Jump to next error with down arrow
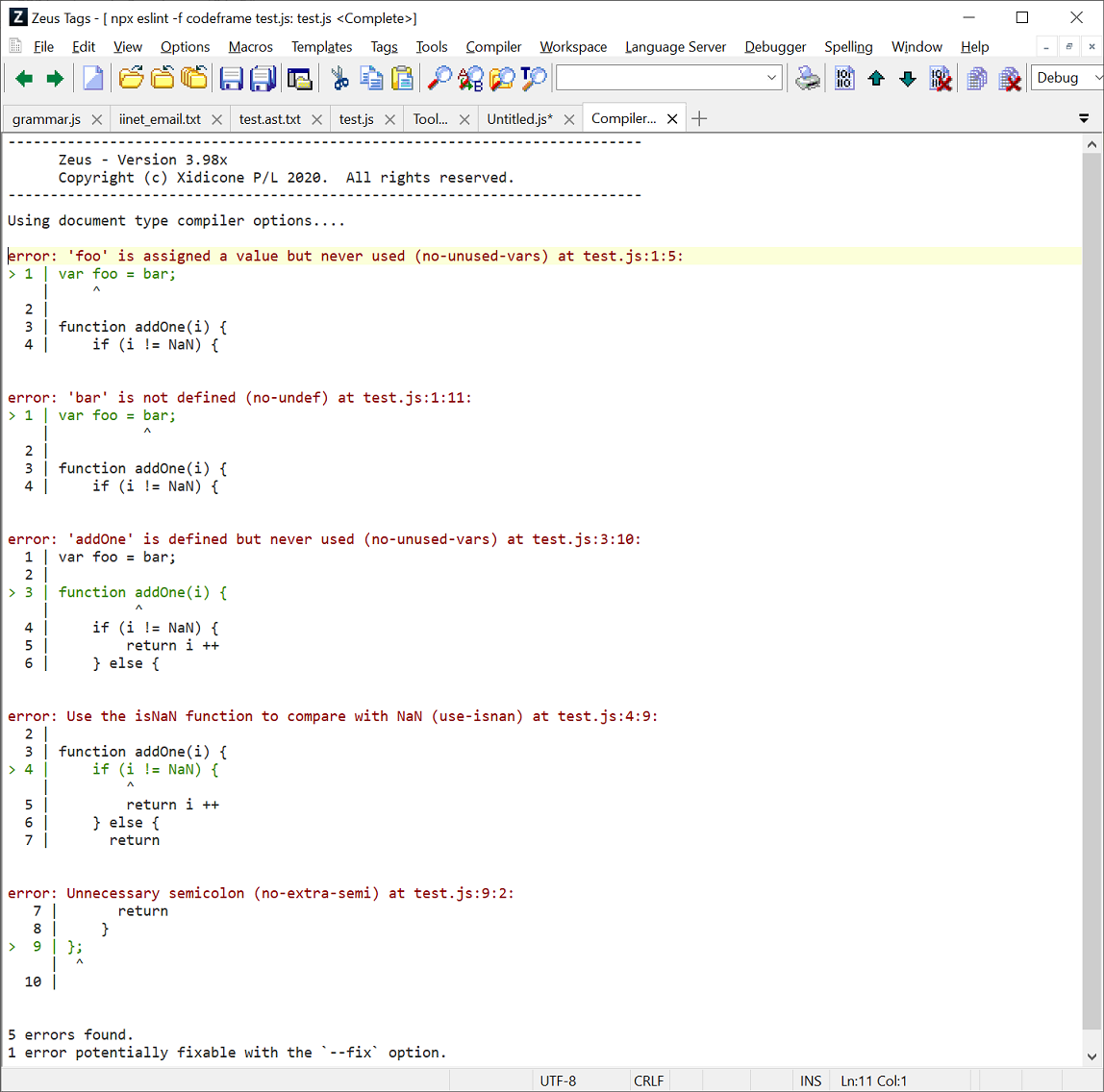Viewport: 1104px width, 1092px height. pos(908,78)
